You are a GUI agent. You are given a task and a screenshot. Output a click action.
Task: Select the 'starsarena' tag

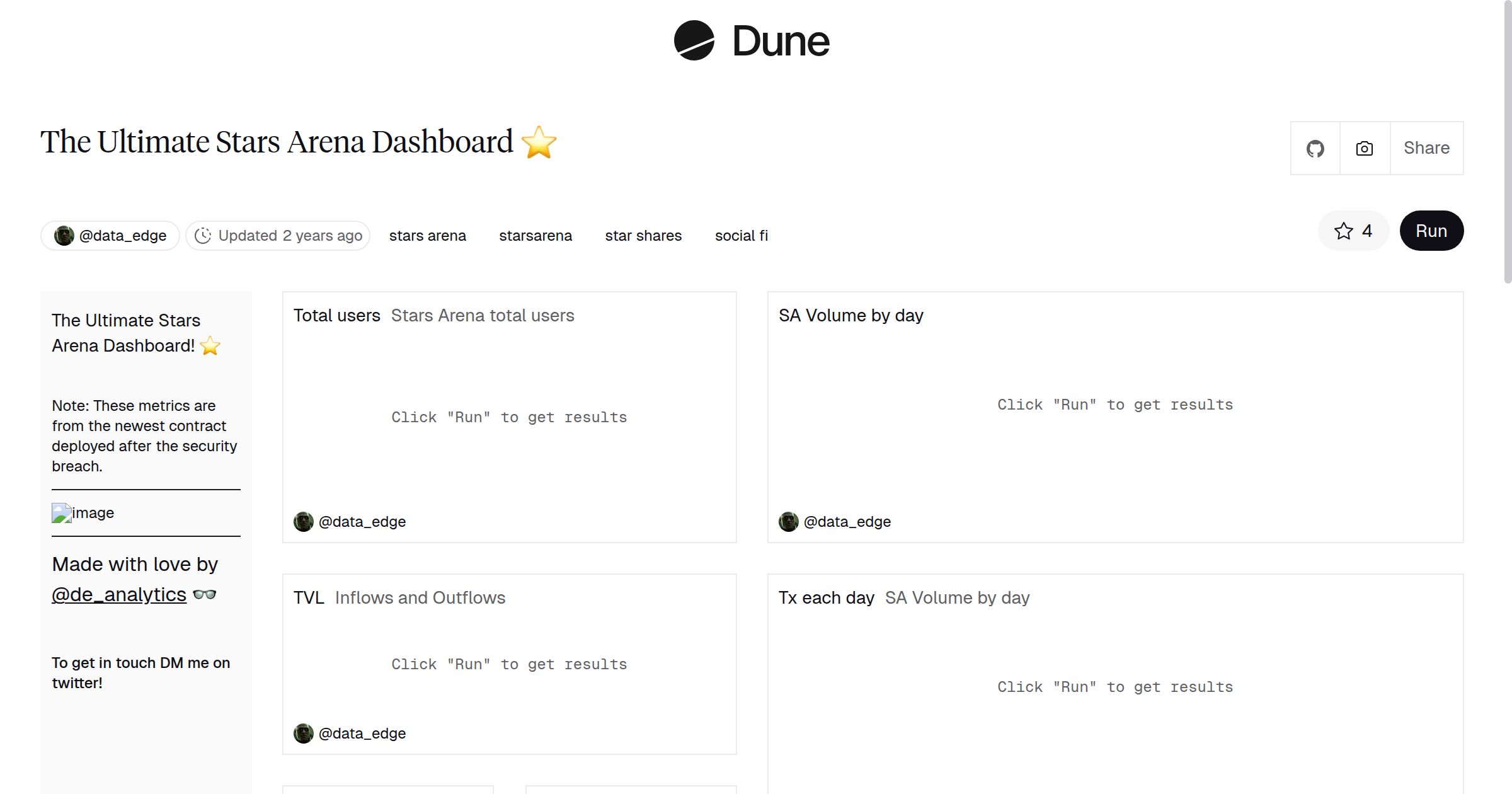click(x=535, y=236)
